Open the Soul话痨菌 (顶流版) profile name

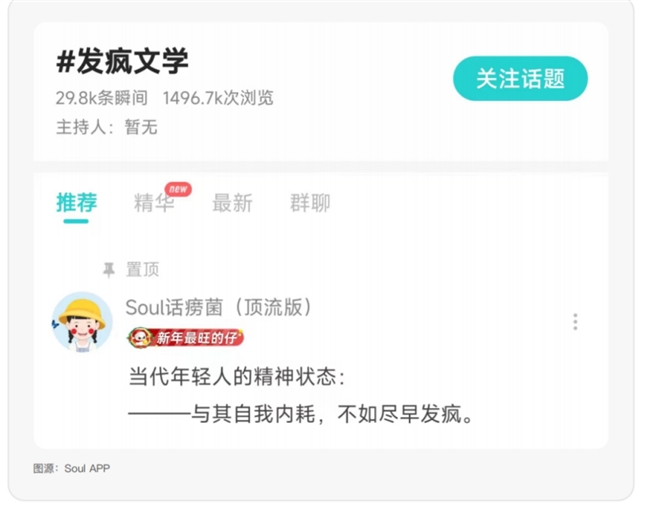219,307
